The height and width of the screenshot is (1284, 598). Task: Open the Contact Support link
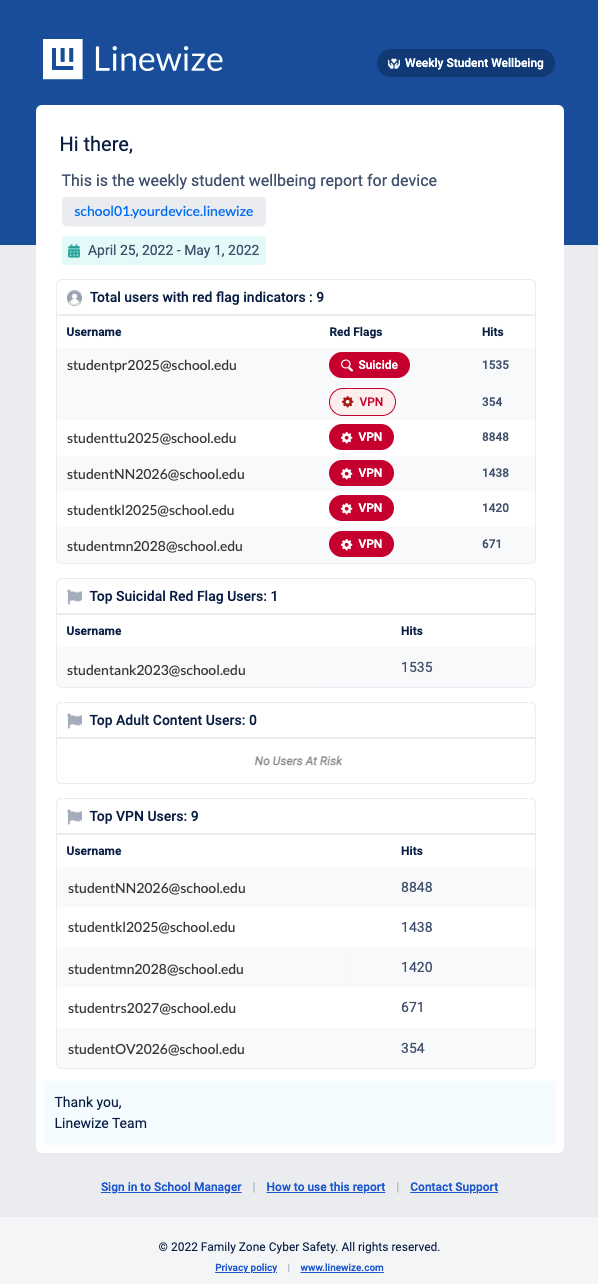[x=454, y=1187]
